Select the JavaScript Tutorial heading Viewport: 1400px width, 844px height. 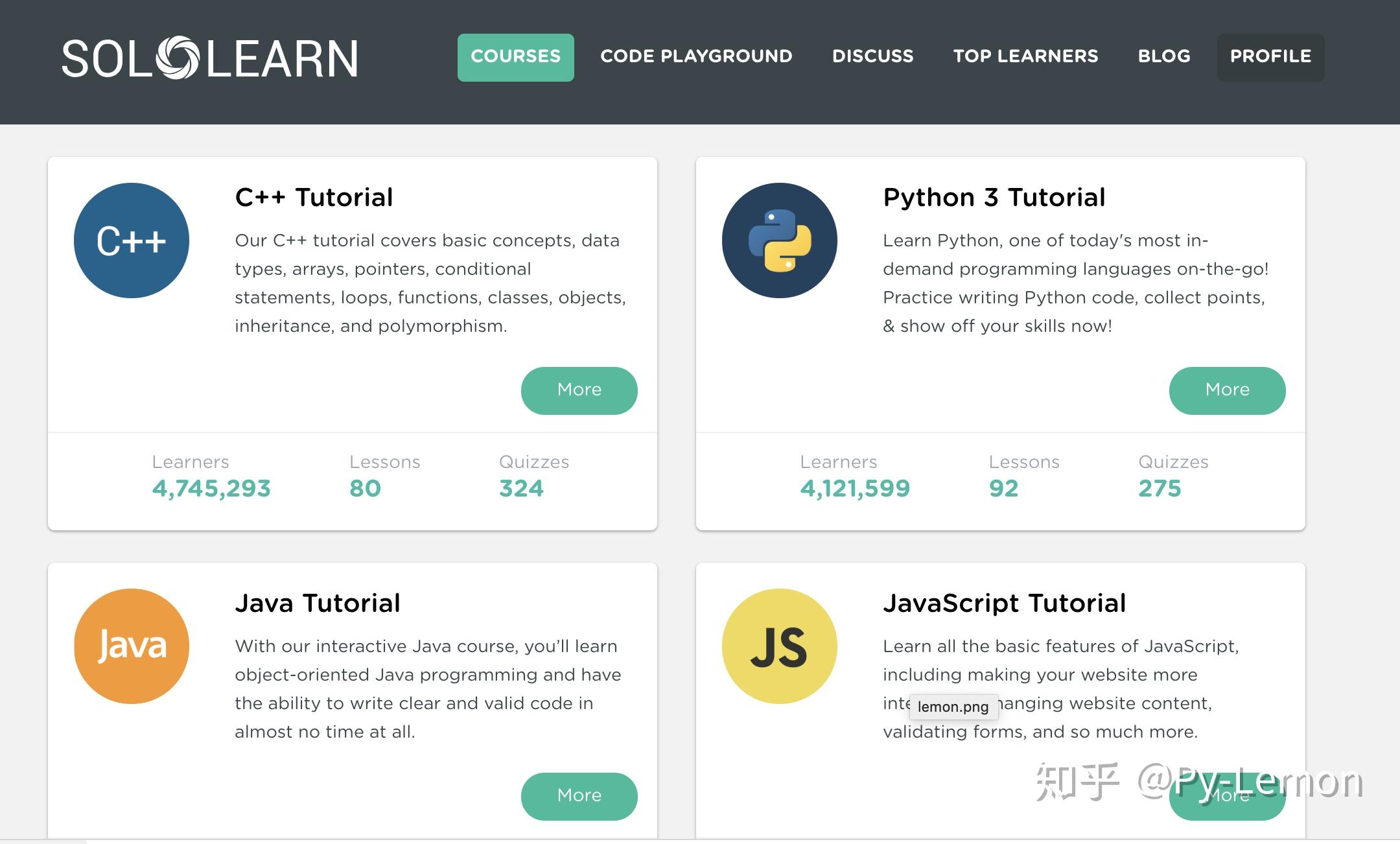[1004, 603]
